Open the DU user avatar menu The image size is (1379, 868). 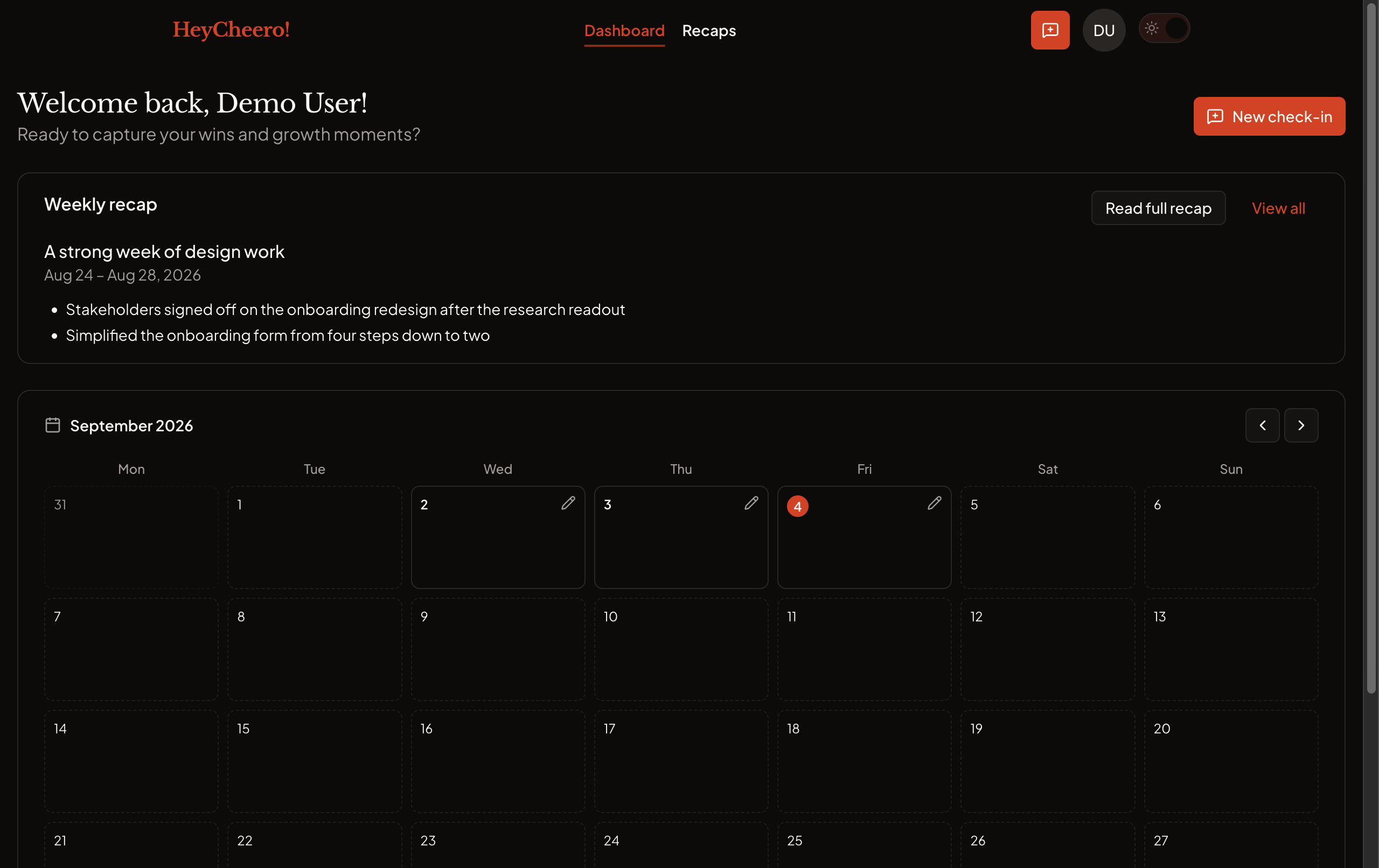(1104, 30)
